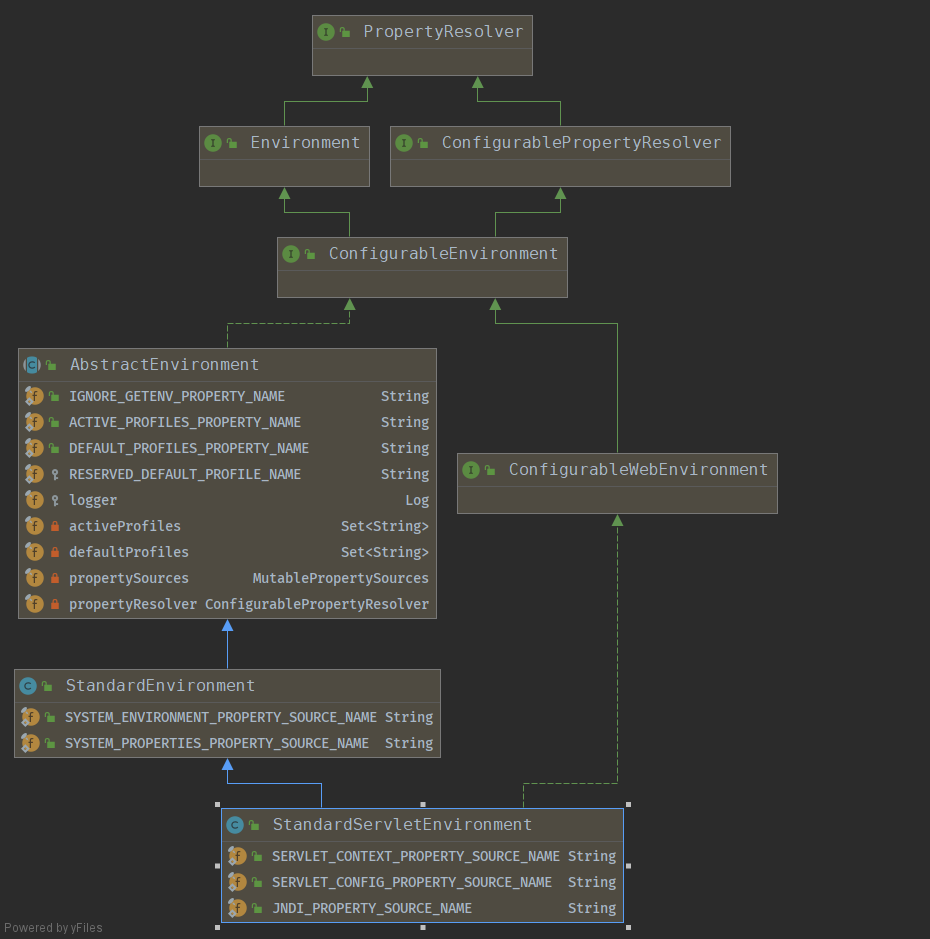Viewport: 930px width, 939px height.
Task: Click the field icon beside logger
Action: [34, 500]
